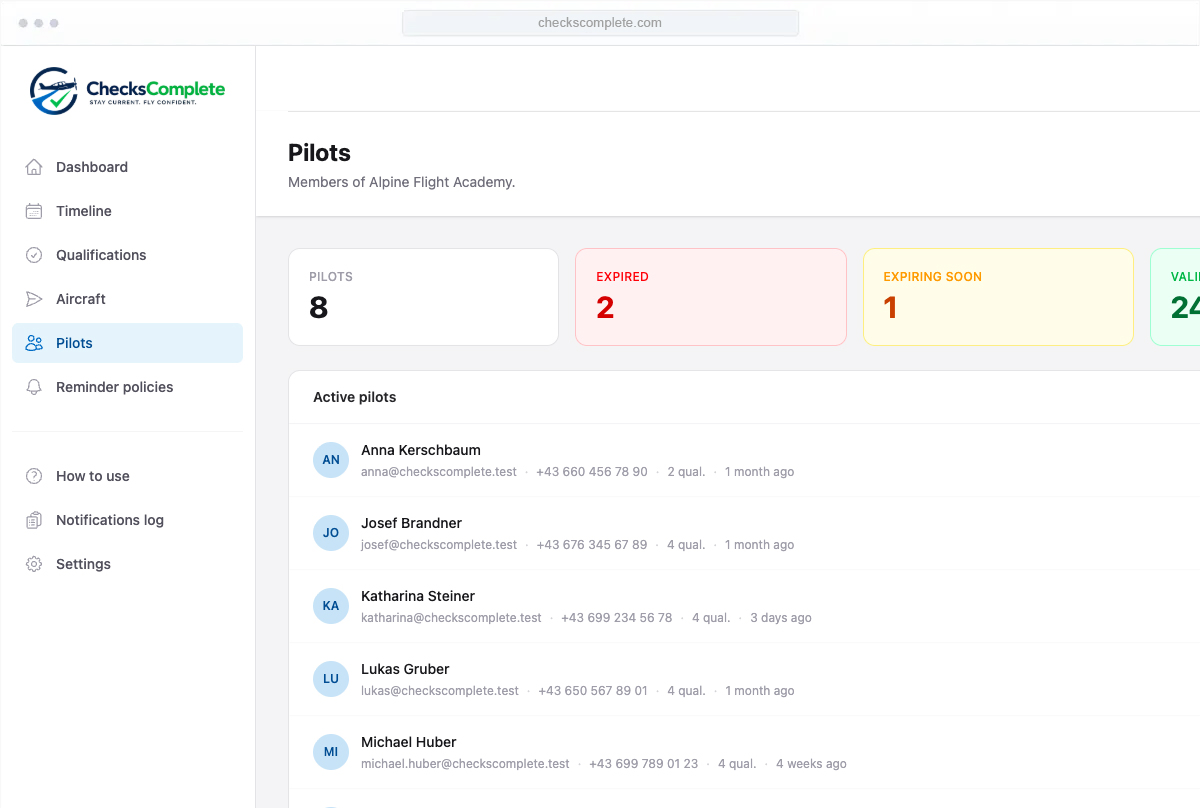This screenshot has width=1200, height=808.
Task: Click the ChecksComplete logo
Action: coord(127,91)
